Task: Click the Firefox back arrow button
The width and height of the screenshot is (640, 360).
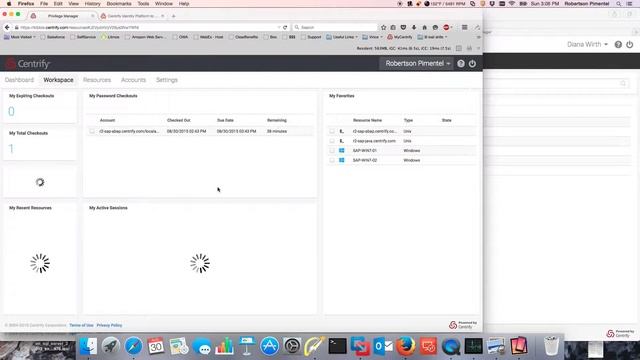Action: pyautogui.click(x=7, y=27)
